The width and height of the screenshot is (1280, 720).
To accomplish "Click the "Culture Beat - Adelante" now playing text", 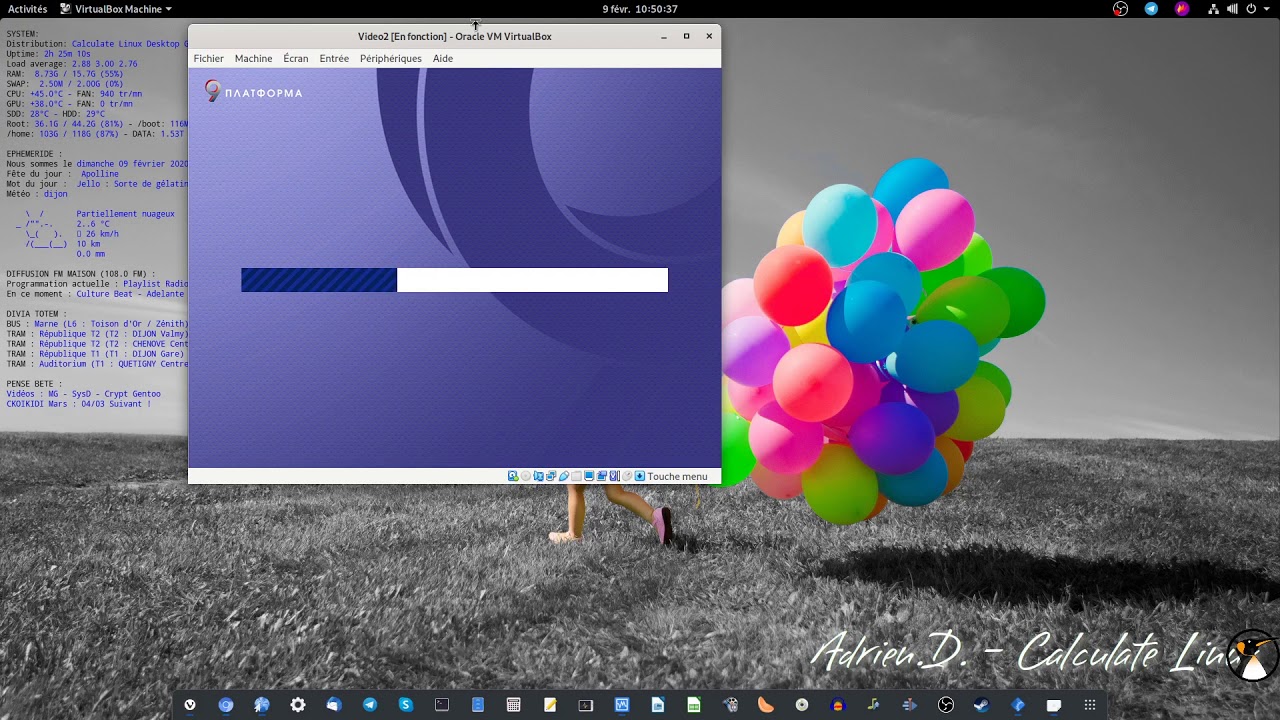I will point(131,294).
